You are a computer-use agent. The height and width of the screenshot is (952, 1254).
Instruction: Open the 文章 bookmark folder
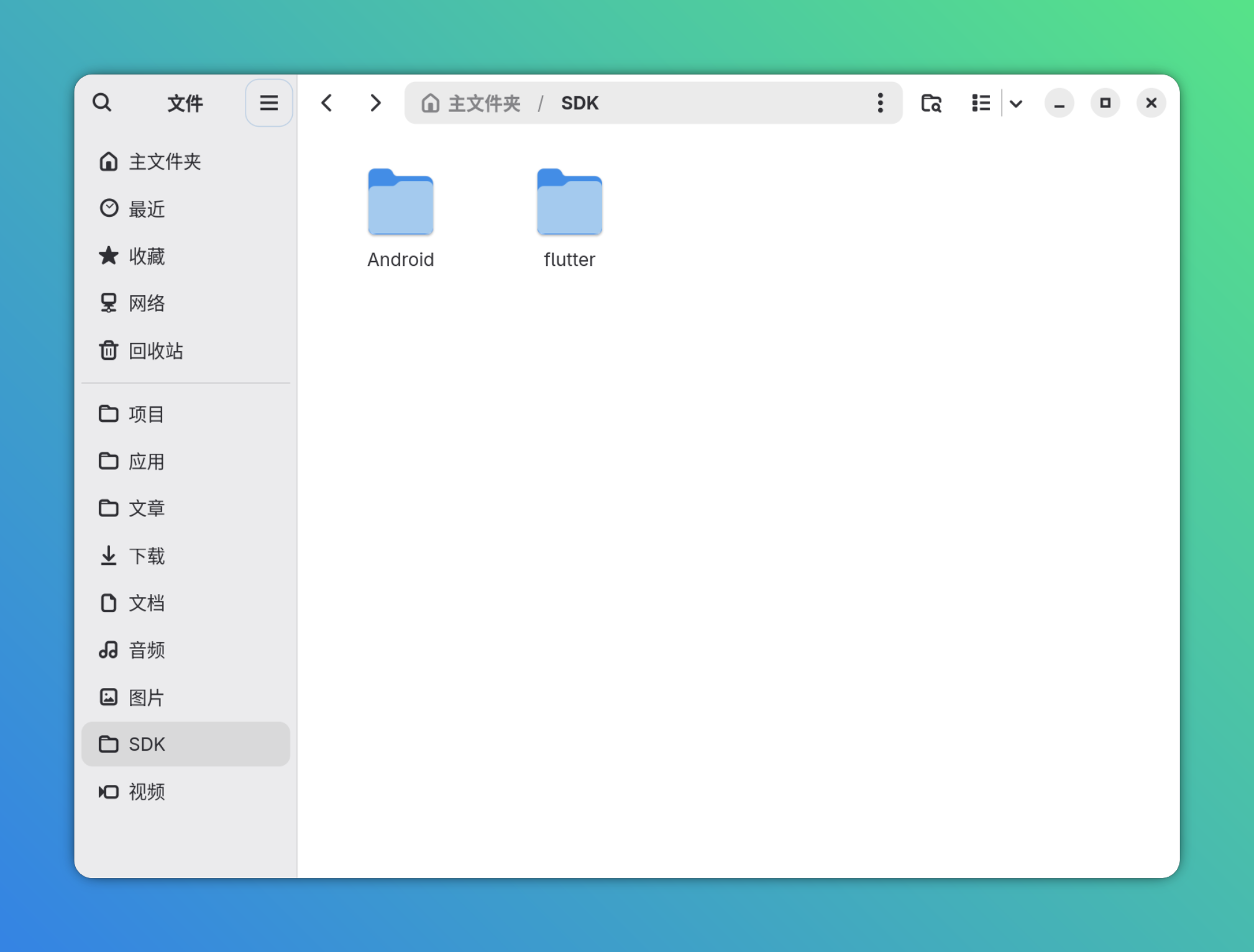point(186,508)
